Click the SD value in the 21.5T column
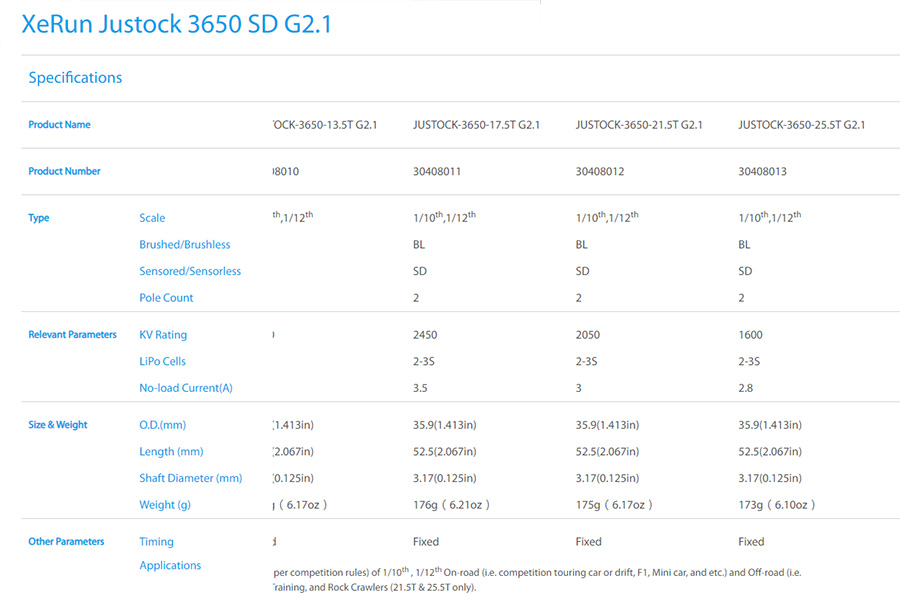Image resolution: width=900 pixels, height=615 pixels. [583, 271]
